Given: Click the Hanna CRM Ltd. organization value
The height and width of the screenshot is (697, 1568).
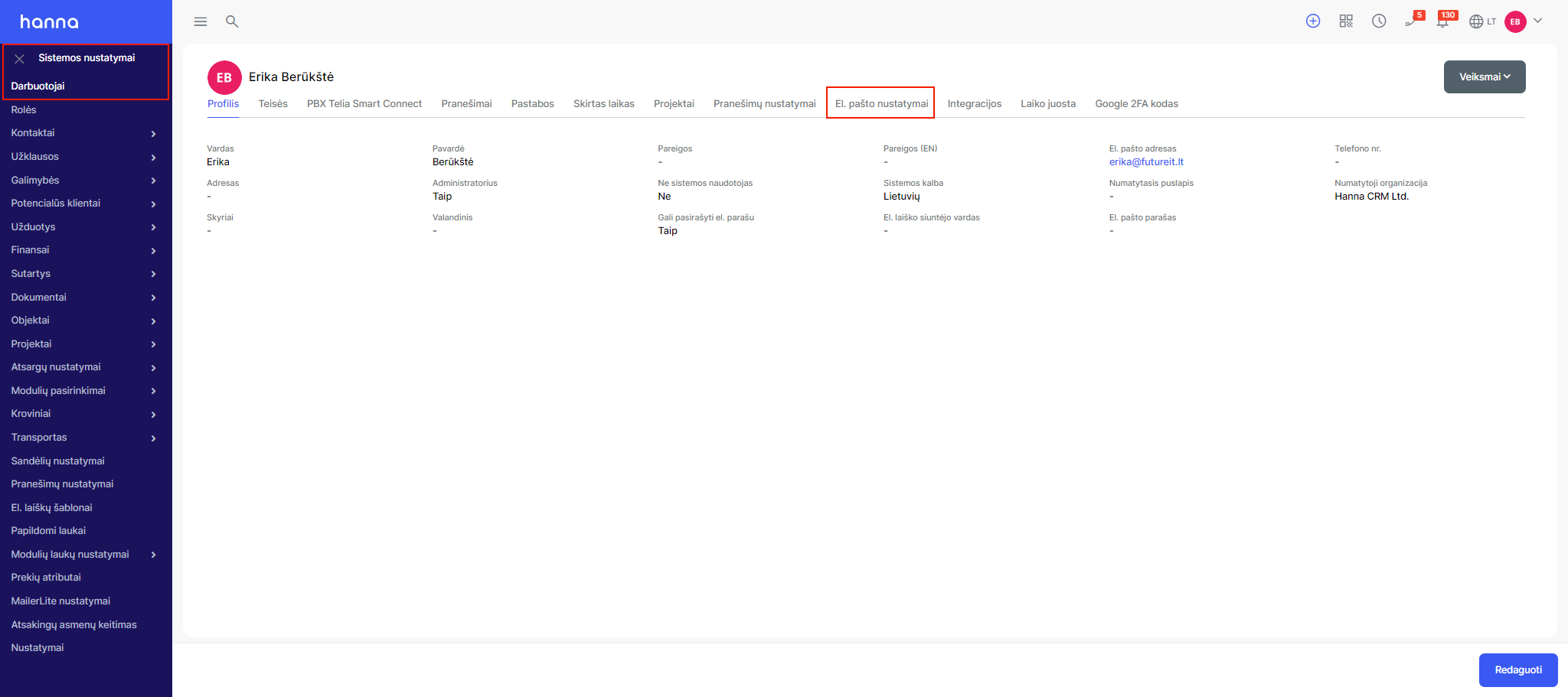Looking at the screenshot, I should pyautogui.click(x=1371, y=196).
